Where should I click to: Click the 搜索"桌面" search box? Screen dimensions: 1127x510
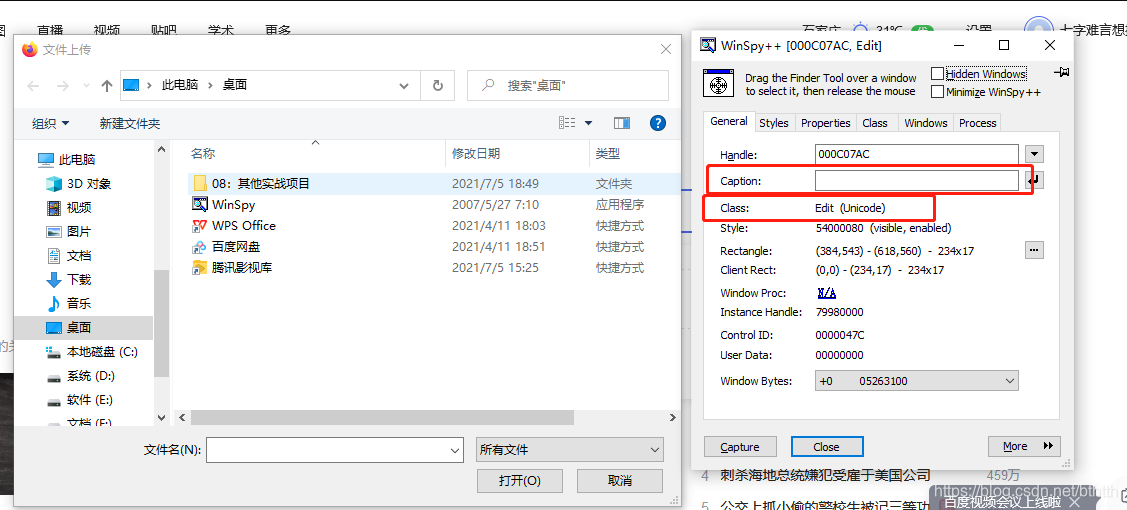point(568,85)
